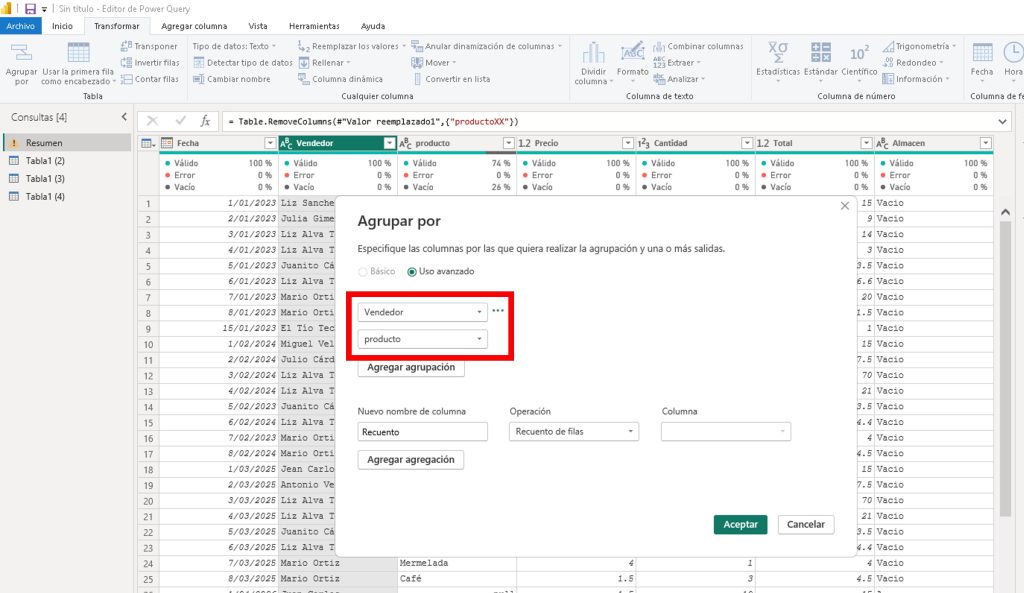Screen dimensions: 1024x593
Task: Open the producto grouping dropdown
Action: click(x=422, y=339)
